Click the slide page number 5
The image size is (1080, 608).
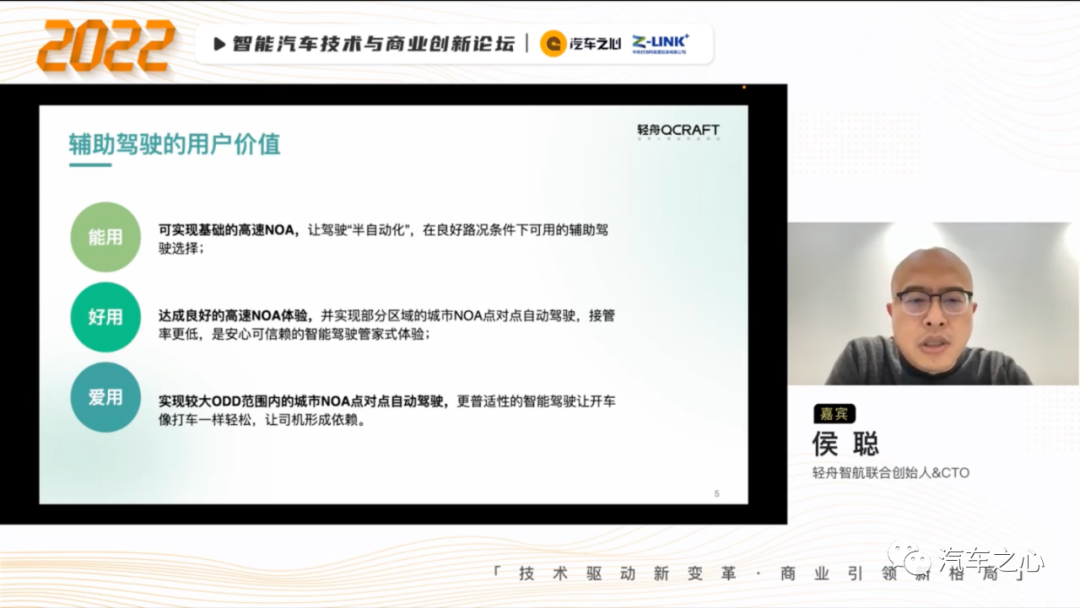(x=717, y=494)
